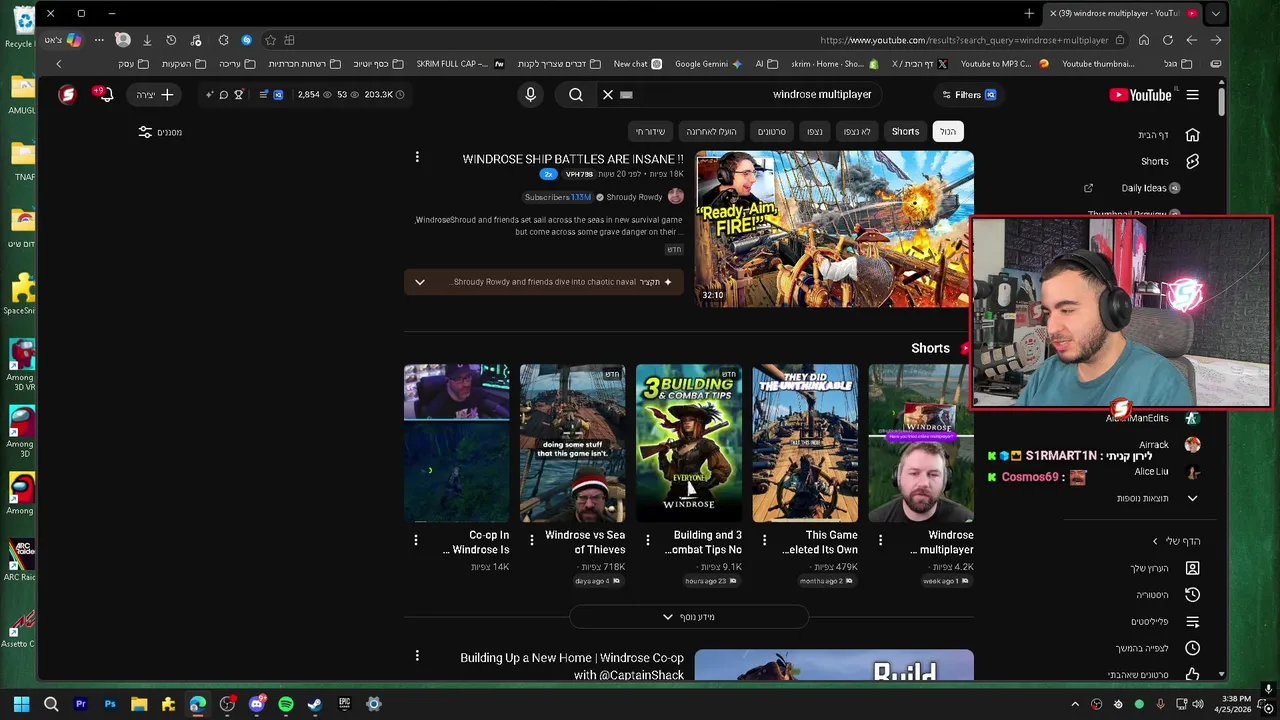Select the watched (נצפו) filter chip
The height and width of the screenshot is (720, 1280).
pyautogui.click(x=815, y=131)
